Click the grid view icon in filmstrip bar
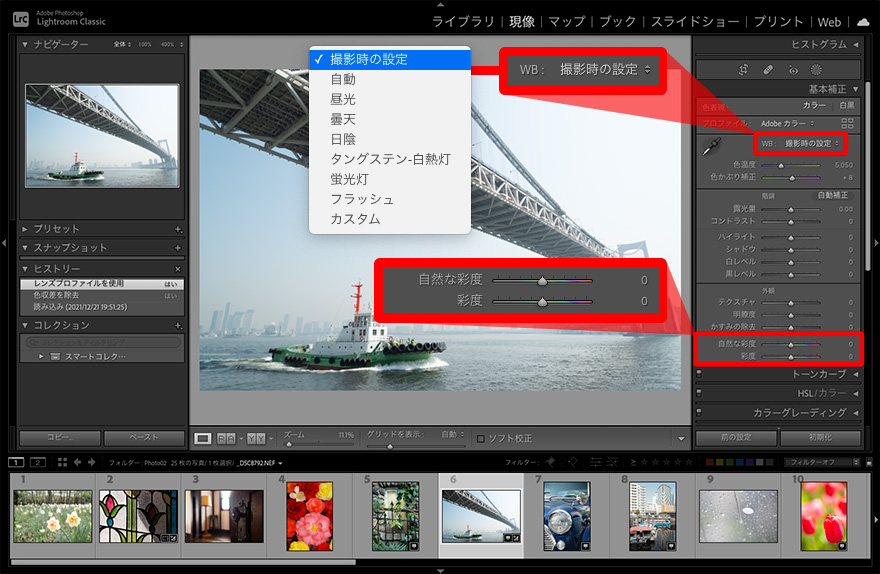 62,463
